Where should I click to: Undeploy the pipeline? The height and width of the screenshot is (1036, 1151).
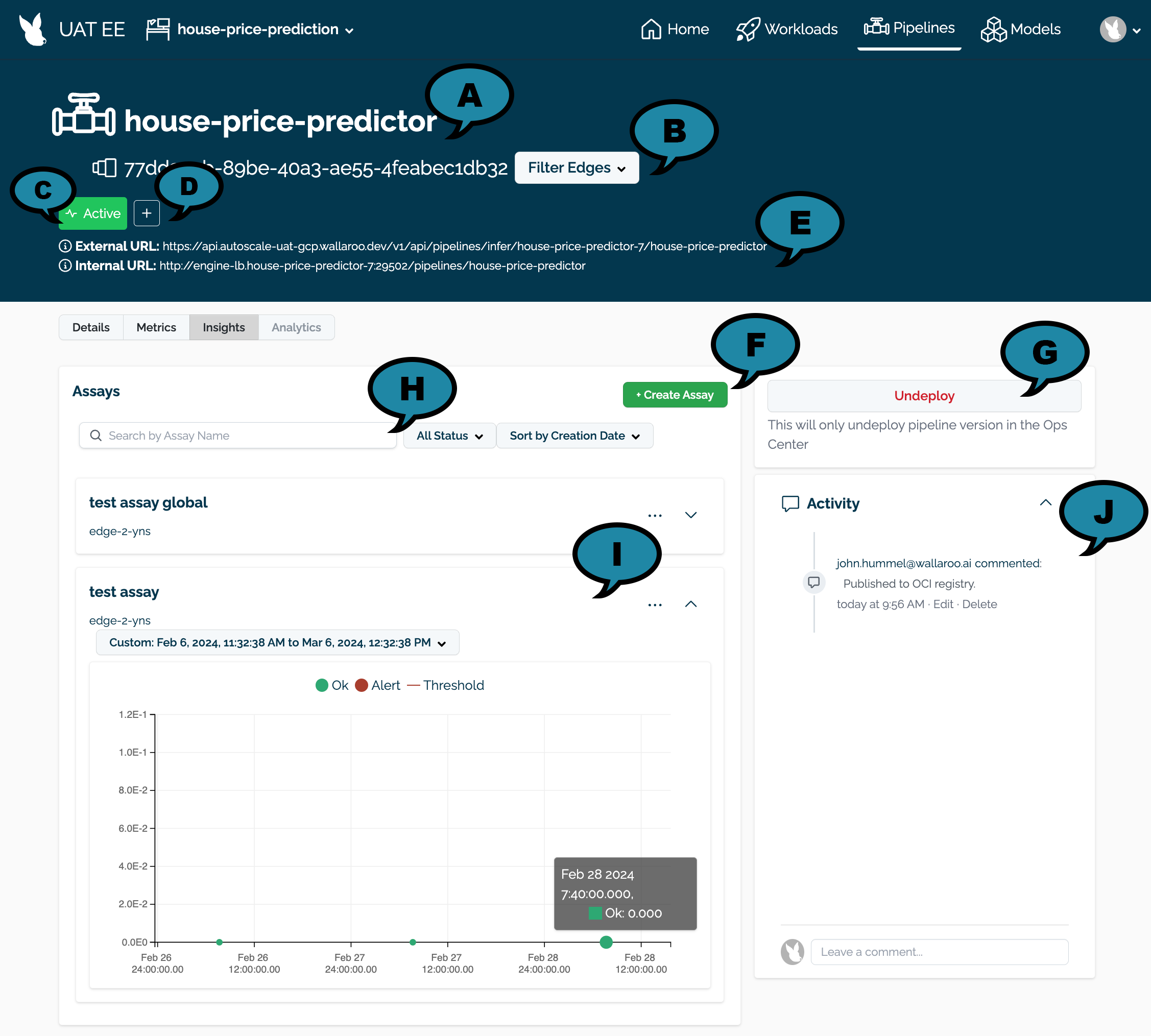click(923, 396)
